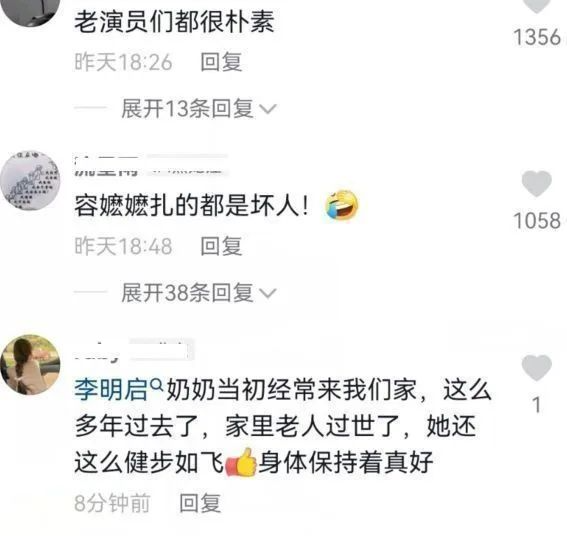The image size is (567, 536).
Task: Reply to the 昨天18:26 comment
Action: 221,62
